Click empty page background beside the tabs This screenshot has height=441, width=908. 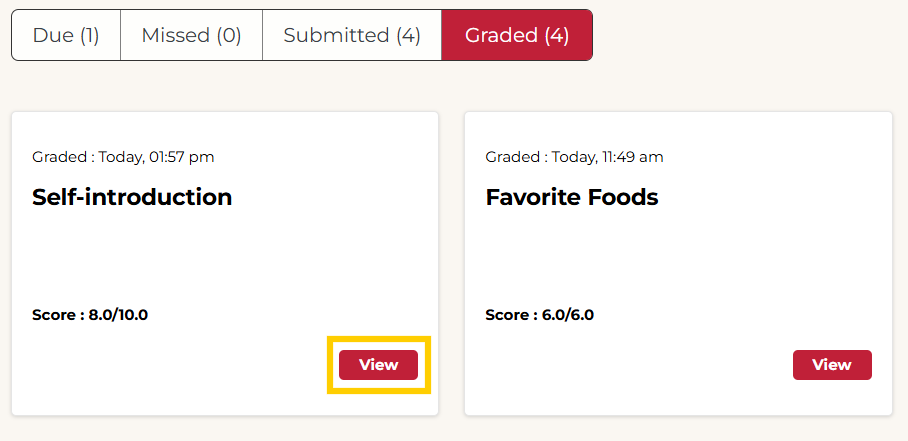click(x=747, y=35)
